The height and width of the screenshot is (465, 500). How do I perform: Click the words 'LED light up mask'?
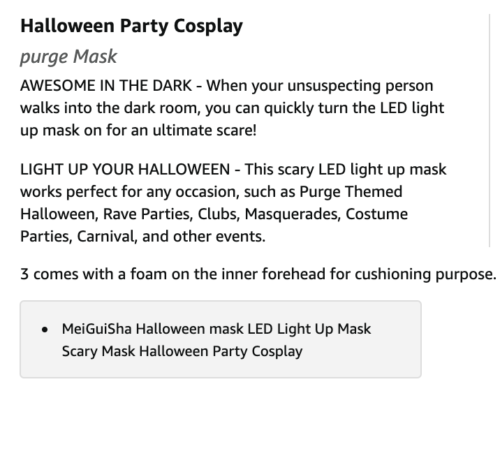tap(382, 169)
